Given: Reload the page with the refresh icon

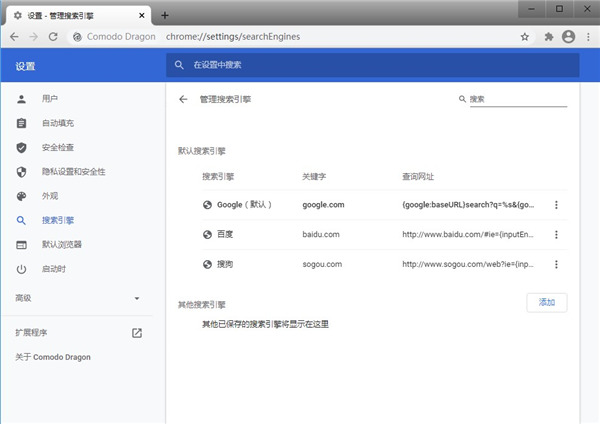Looking at the screenshot, I should click(x=56, y=36).
